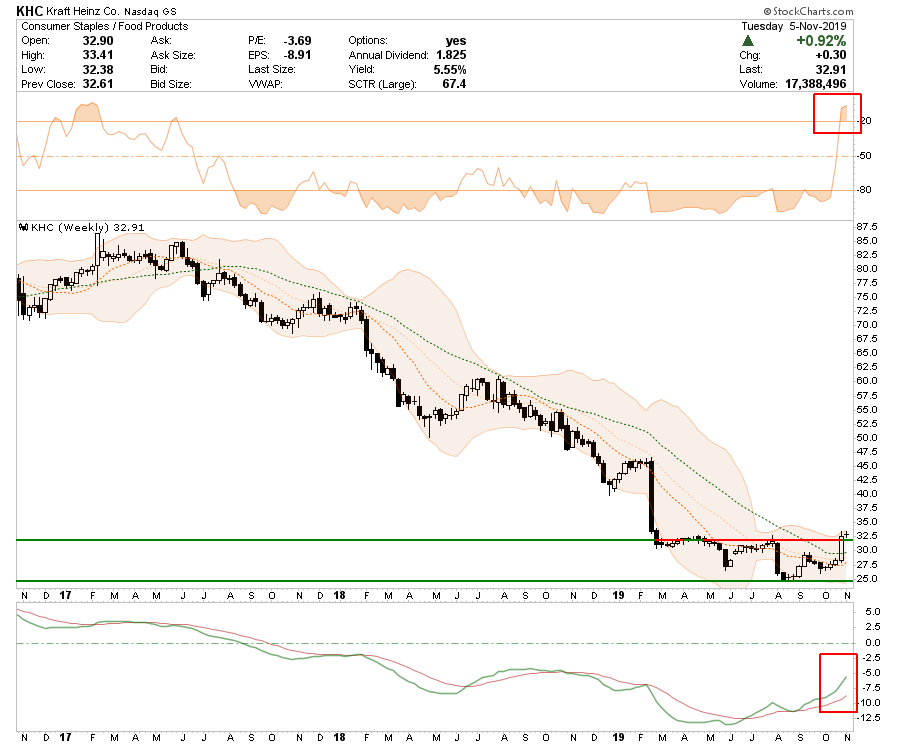Click the VWAP label
The height and width of the screenshot is (746, 900).
(266, 84)
